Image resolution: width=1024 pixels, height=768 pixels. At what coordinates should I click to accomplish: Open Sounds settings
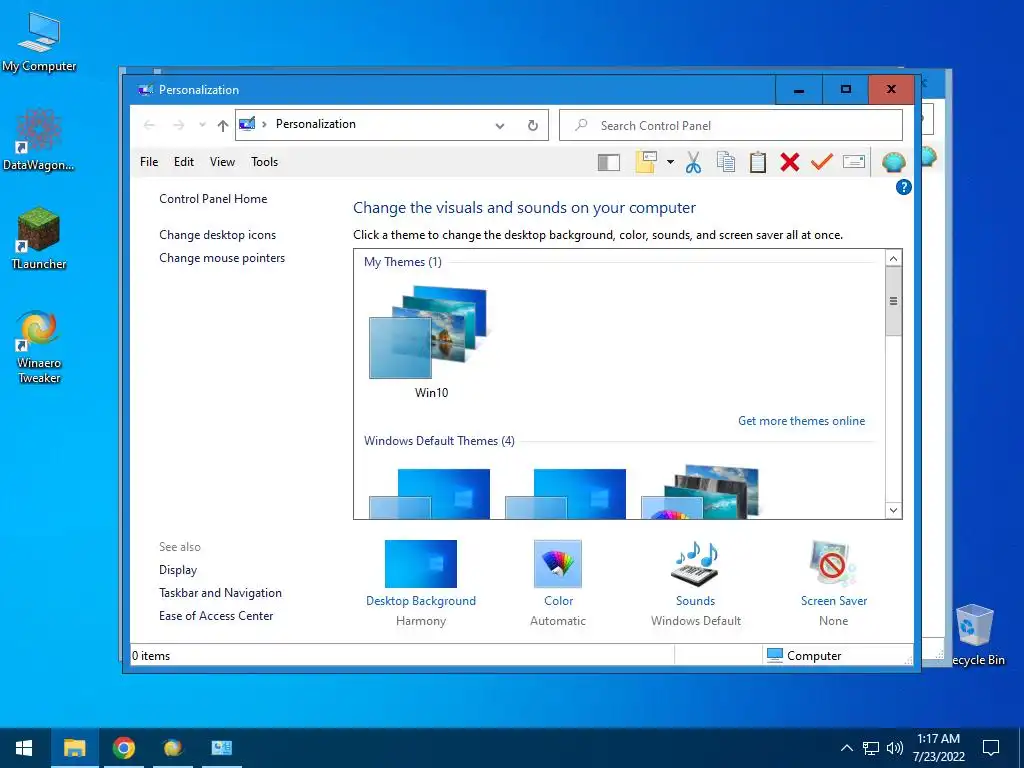pyautogui.click(x=695, y=564)
